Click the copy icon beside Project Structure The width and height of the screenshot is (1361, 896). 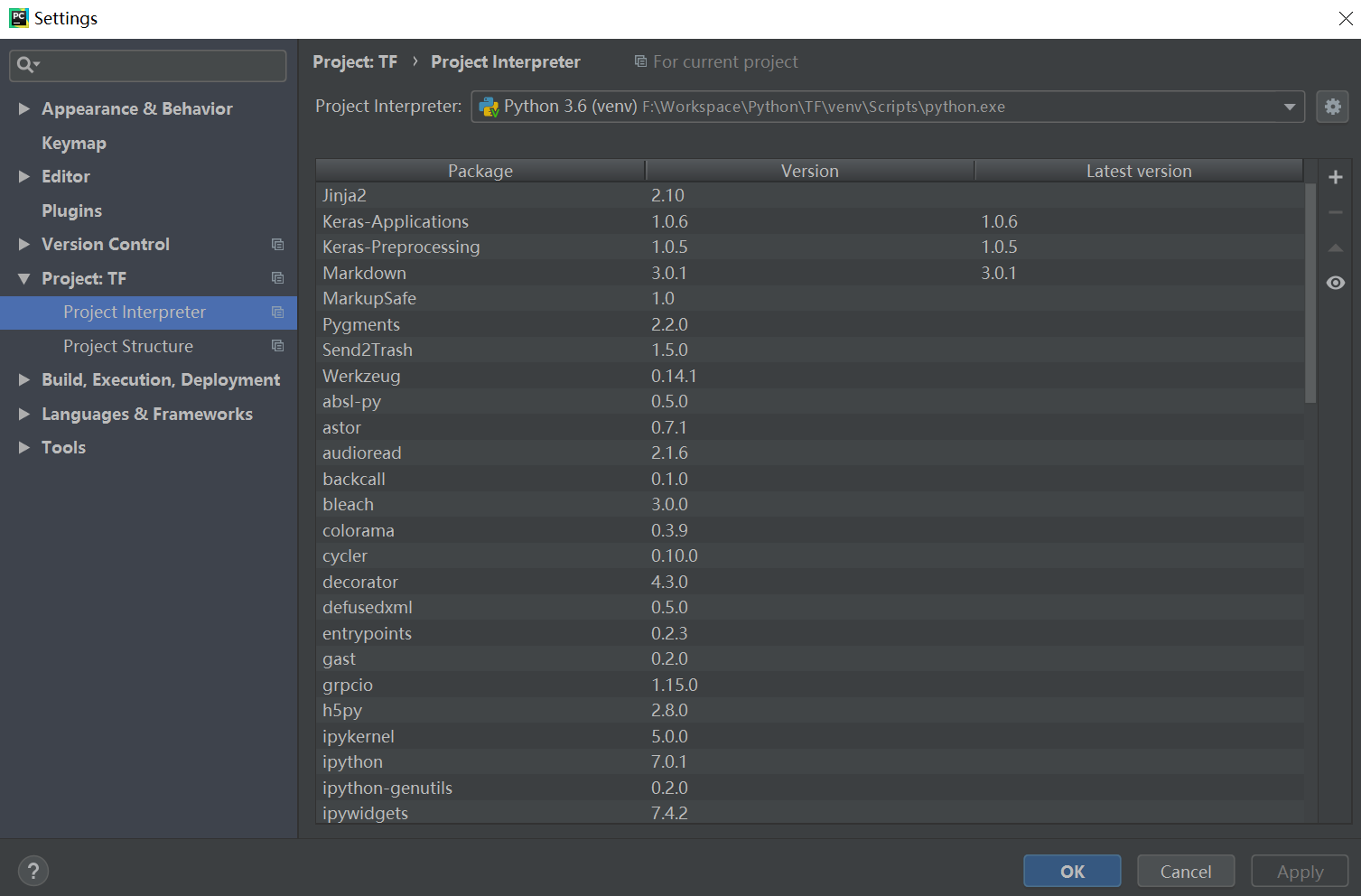[277, 346]
